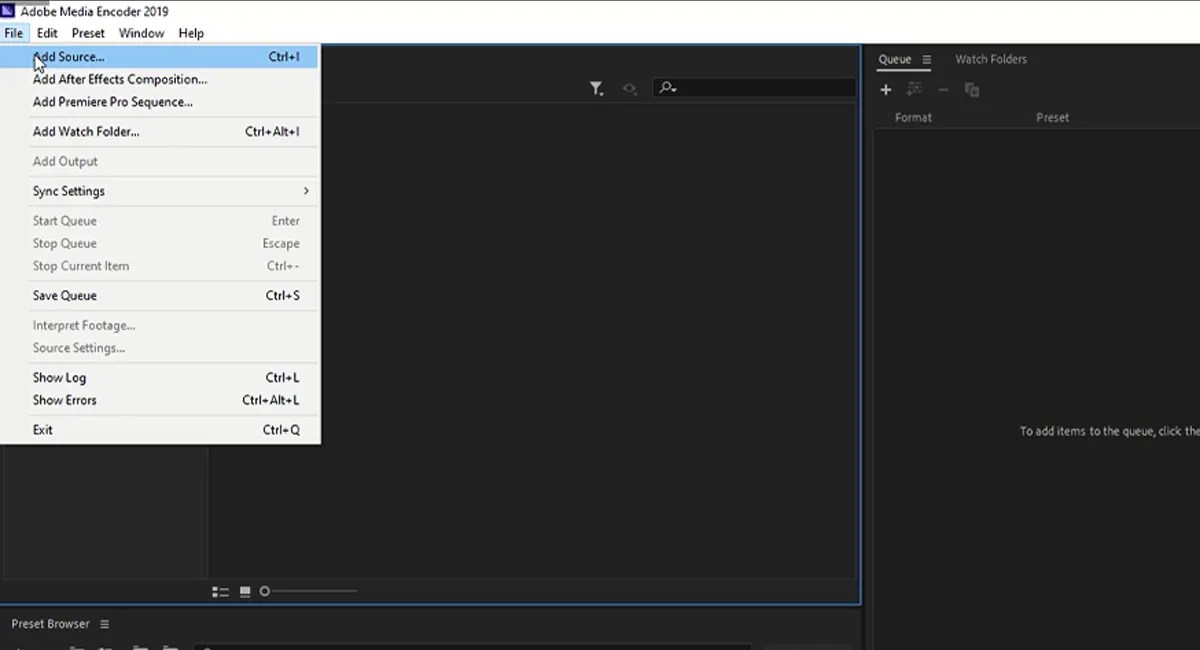This screenshot has width=1200, height=650.
Task: Switch to list view at the bottom toolbar
Action: click(220, 591)
